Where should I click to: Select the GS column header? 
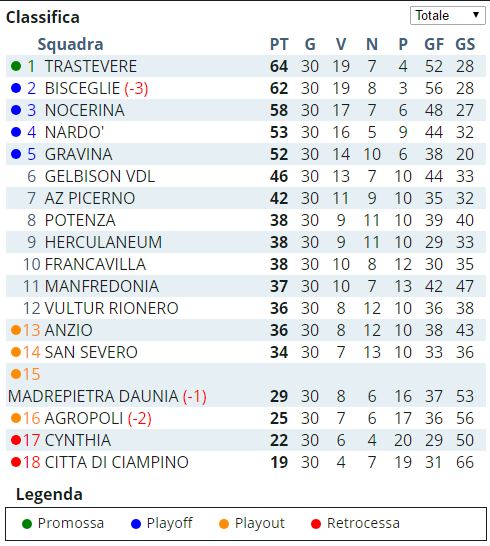[465, 44]
